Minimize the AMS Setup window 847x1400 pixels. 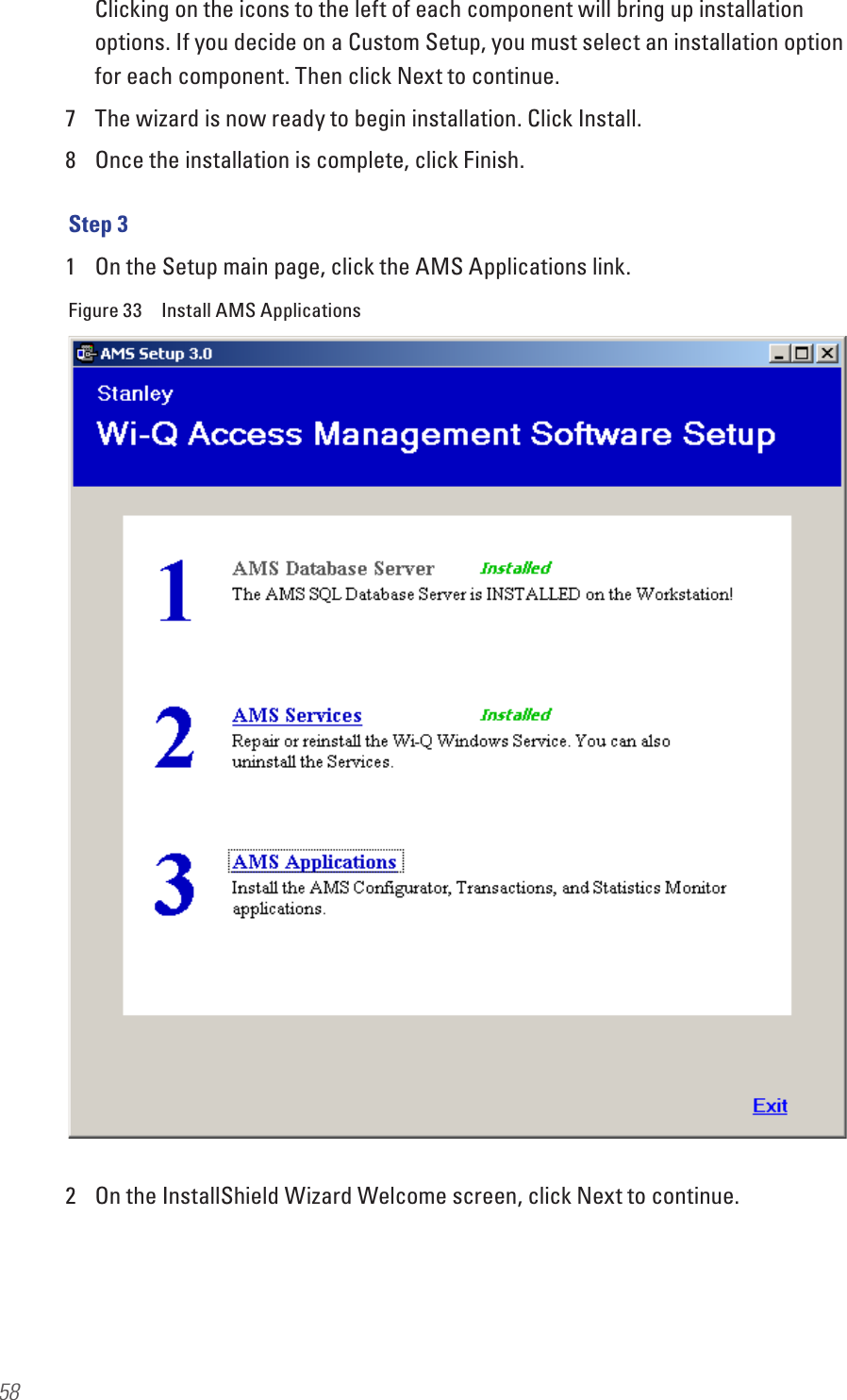pyautogui.click(x=780, y=353)
